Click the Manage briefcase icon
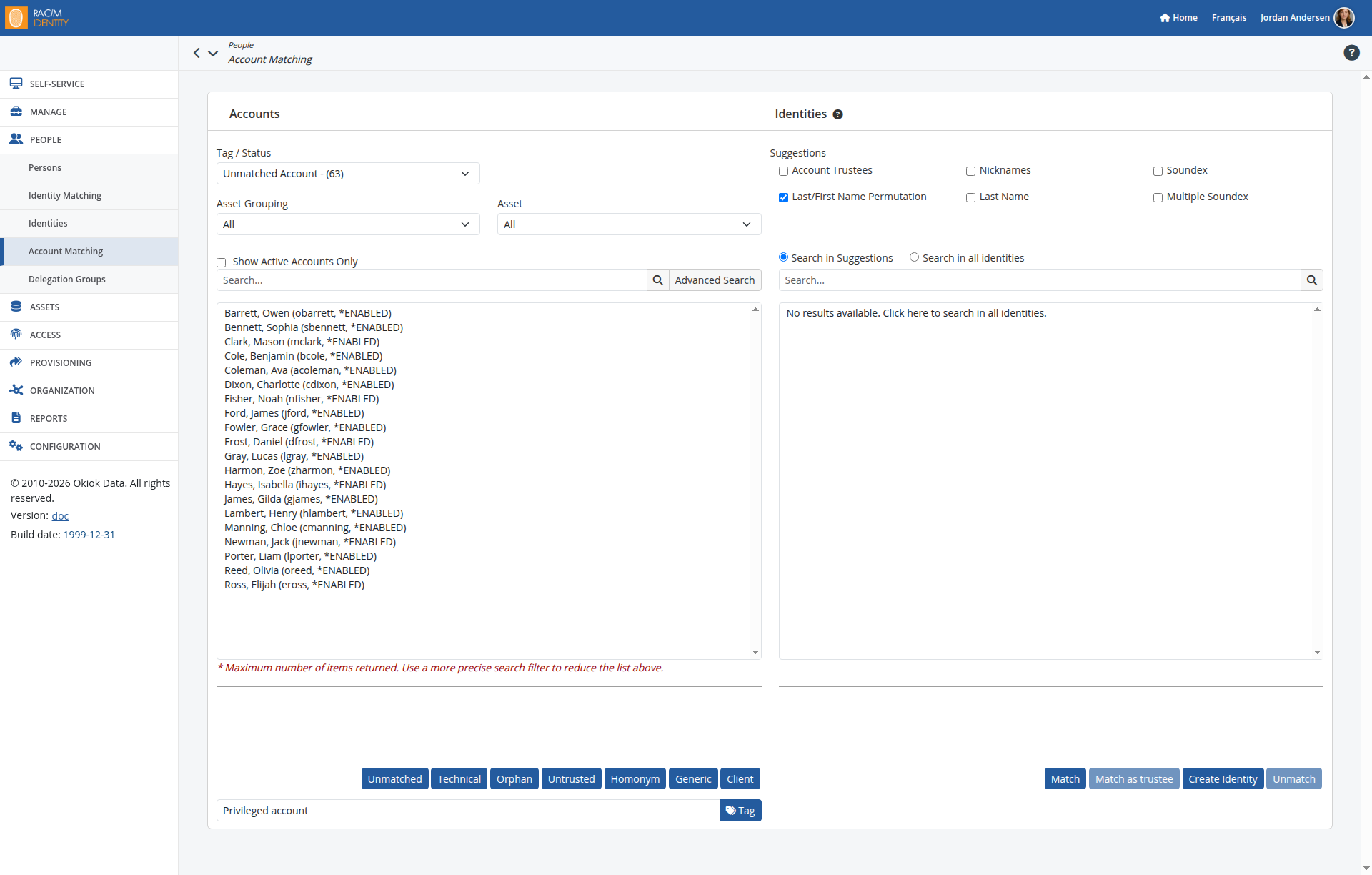 (x=16, y=112)
